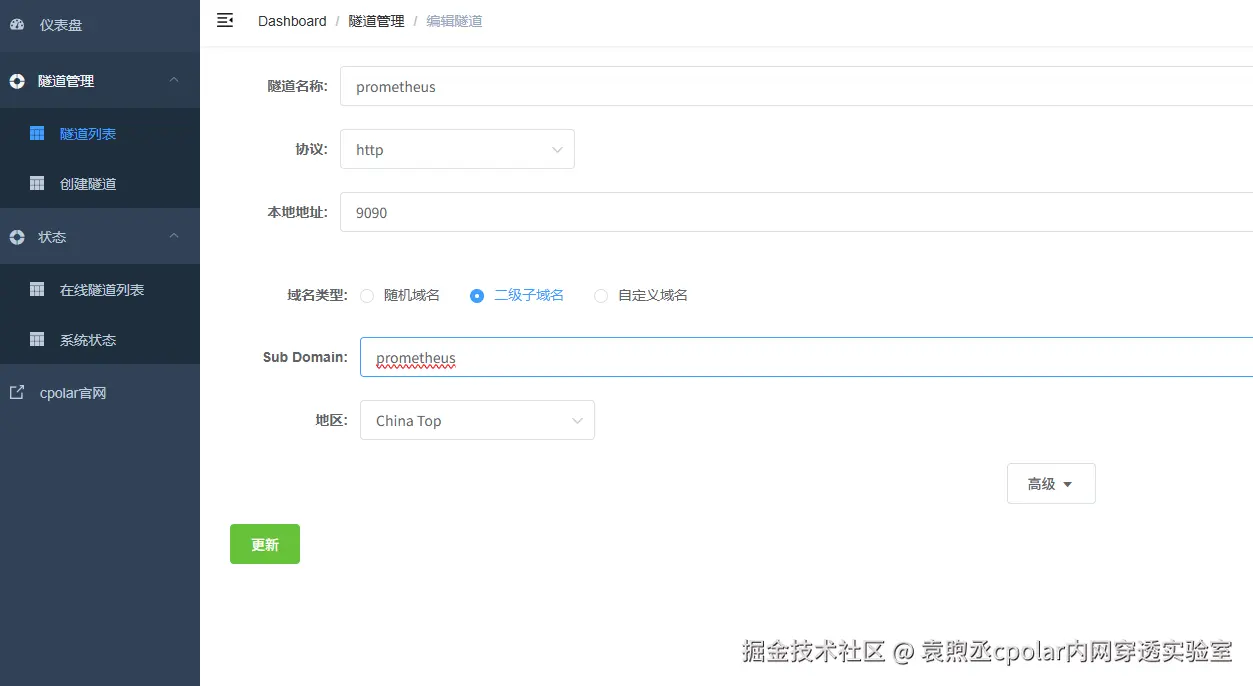This screenshot has height=686, width=1253.
Task: Click the 本地地址 input field showing 9090
Action: pos(796,212)
